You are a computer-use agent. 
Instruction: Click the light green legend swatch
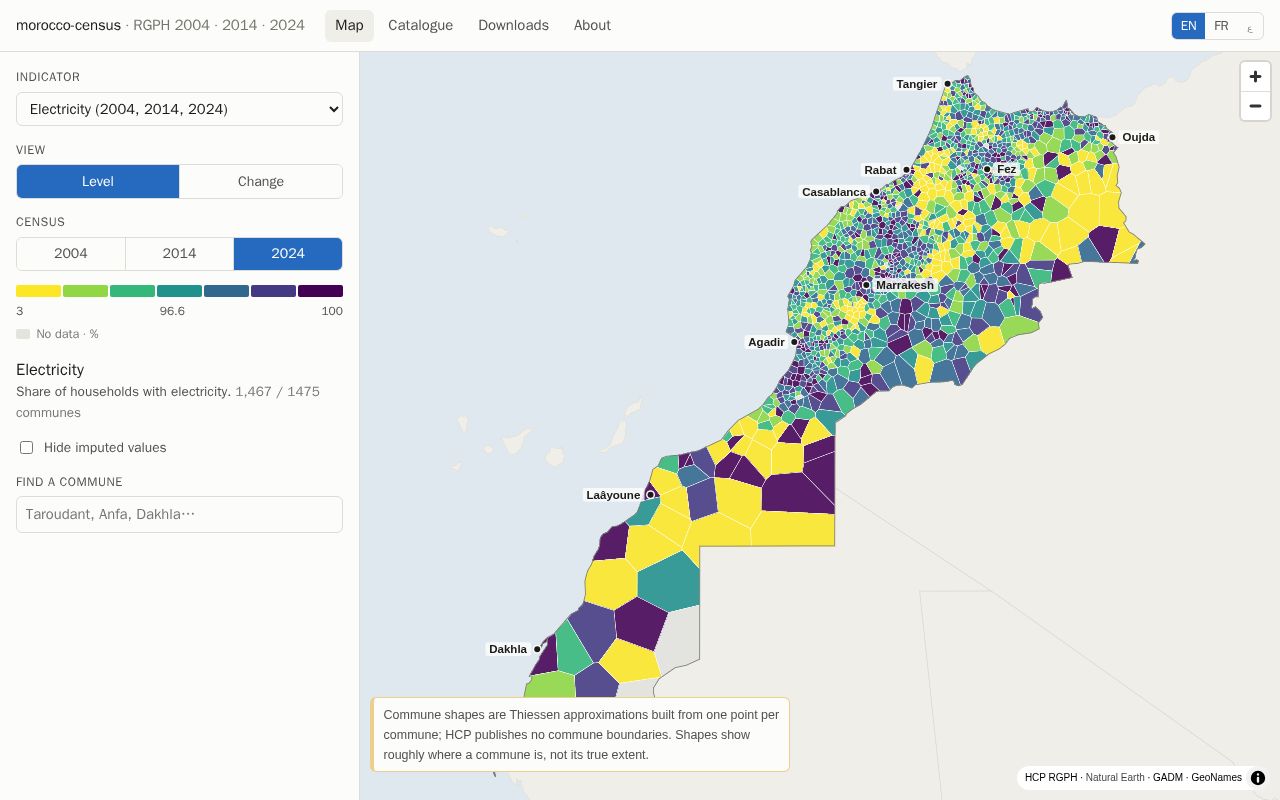(85, 291)
